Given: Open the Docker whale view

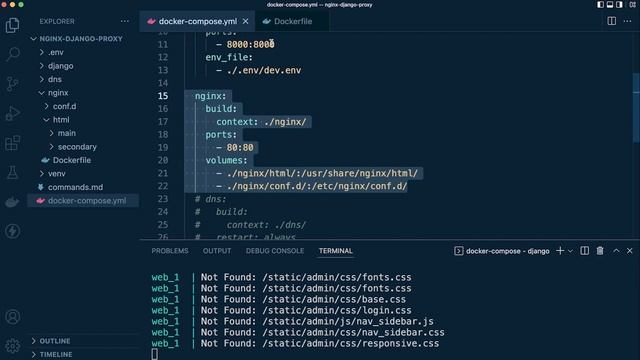Looking at the screenshot, I should coord(13,202).
